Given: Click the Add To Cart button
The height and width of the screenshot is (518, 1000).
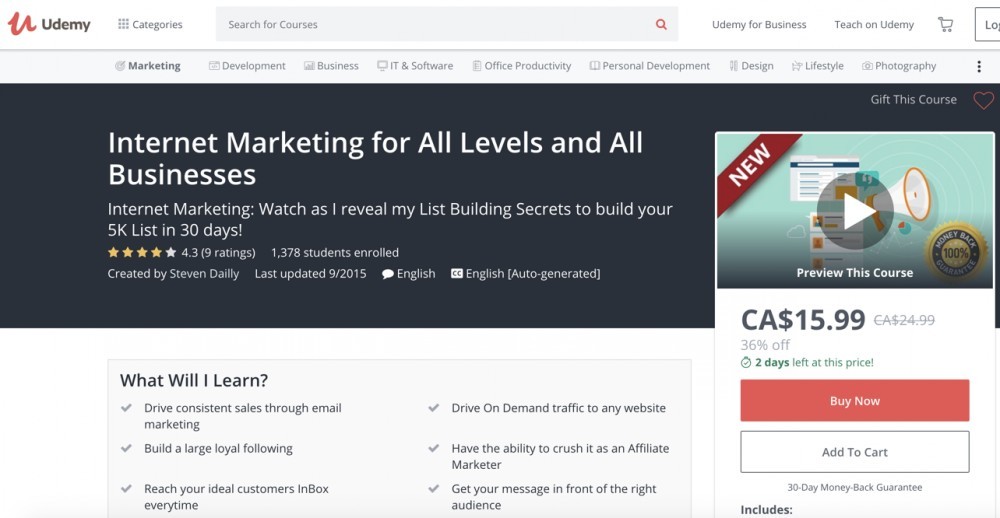Looking at the screenshot, I should (855, 452).
